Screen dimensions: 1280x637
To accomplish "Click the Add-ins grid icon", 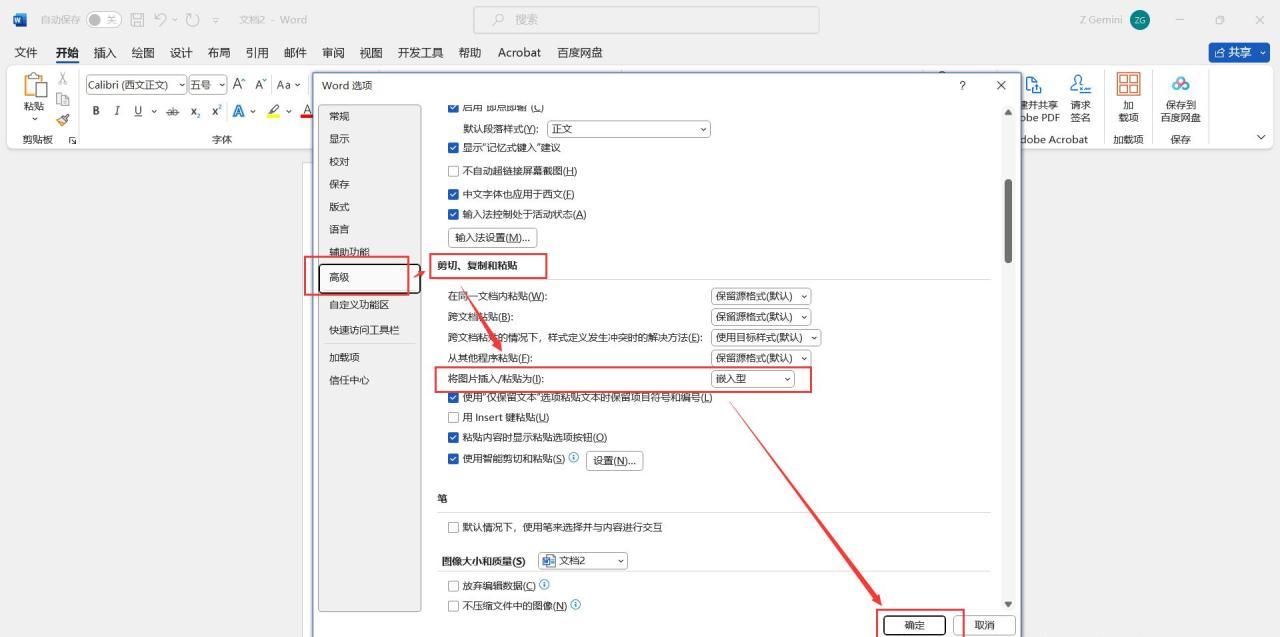I will pyautogui.click(x=1128, y=84).
